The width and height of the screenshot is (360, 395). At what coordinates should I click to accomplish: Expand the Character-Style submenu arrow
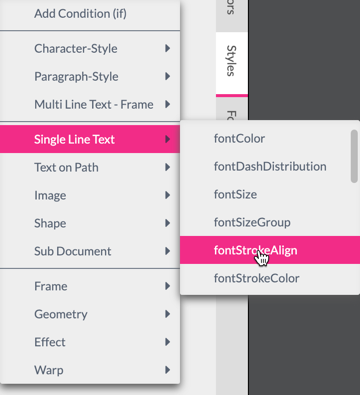[168, 48]
